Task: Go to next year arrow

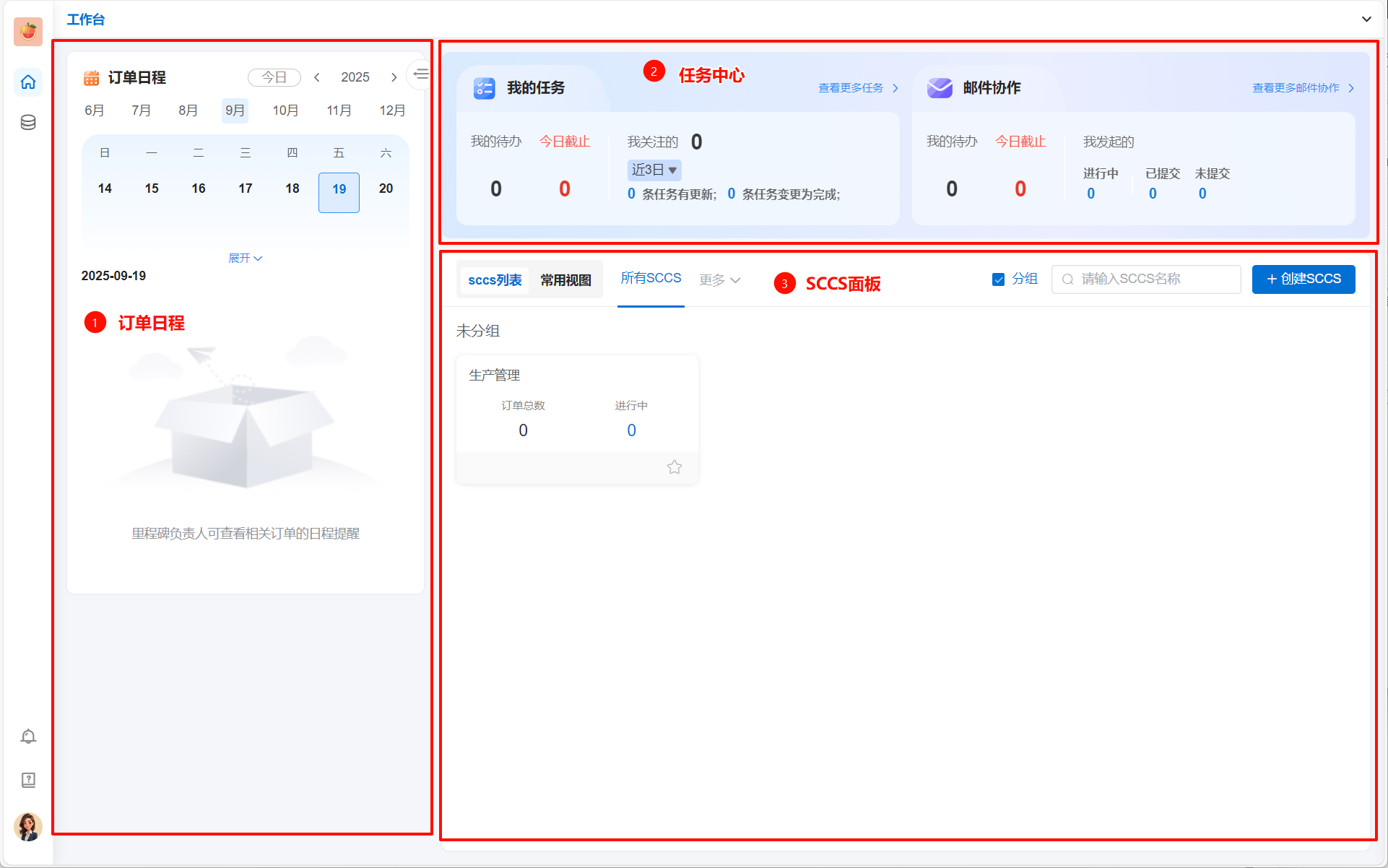Action: click(x=394, y=77)
